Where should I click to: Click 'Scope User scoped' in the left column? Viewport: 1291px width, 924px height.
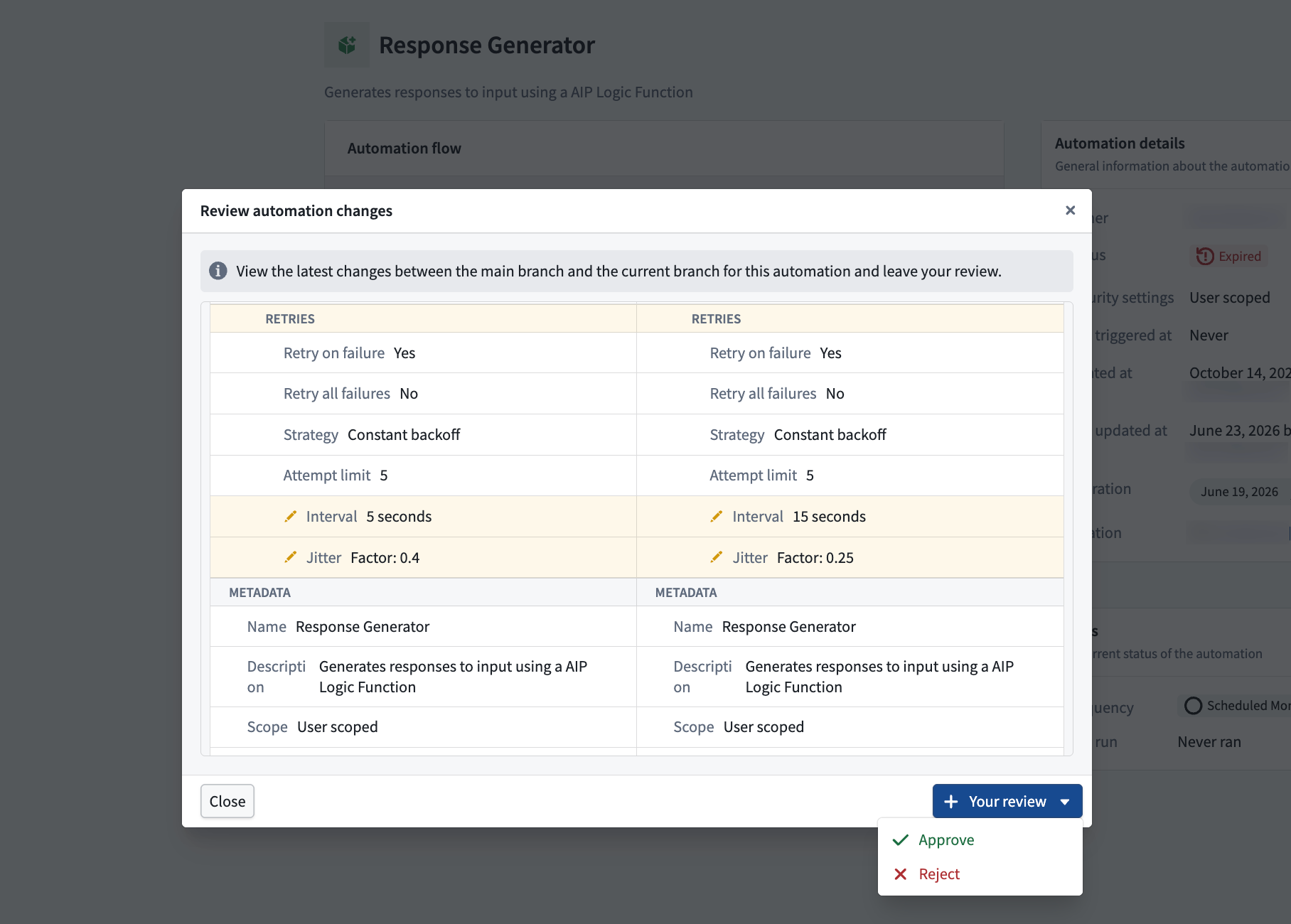point(313,727)
